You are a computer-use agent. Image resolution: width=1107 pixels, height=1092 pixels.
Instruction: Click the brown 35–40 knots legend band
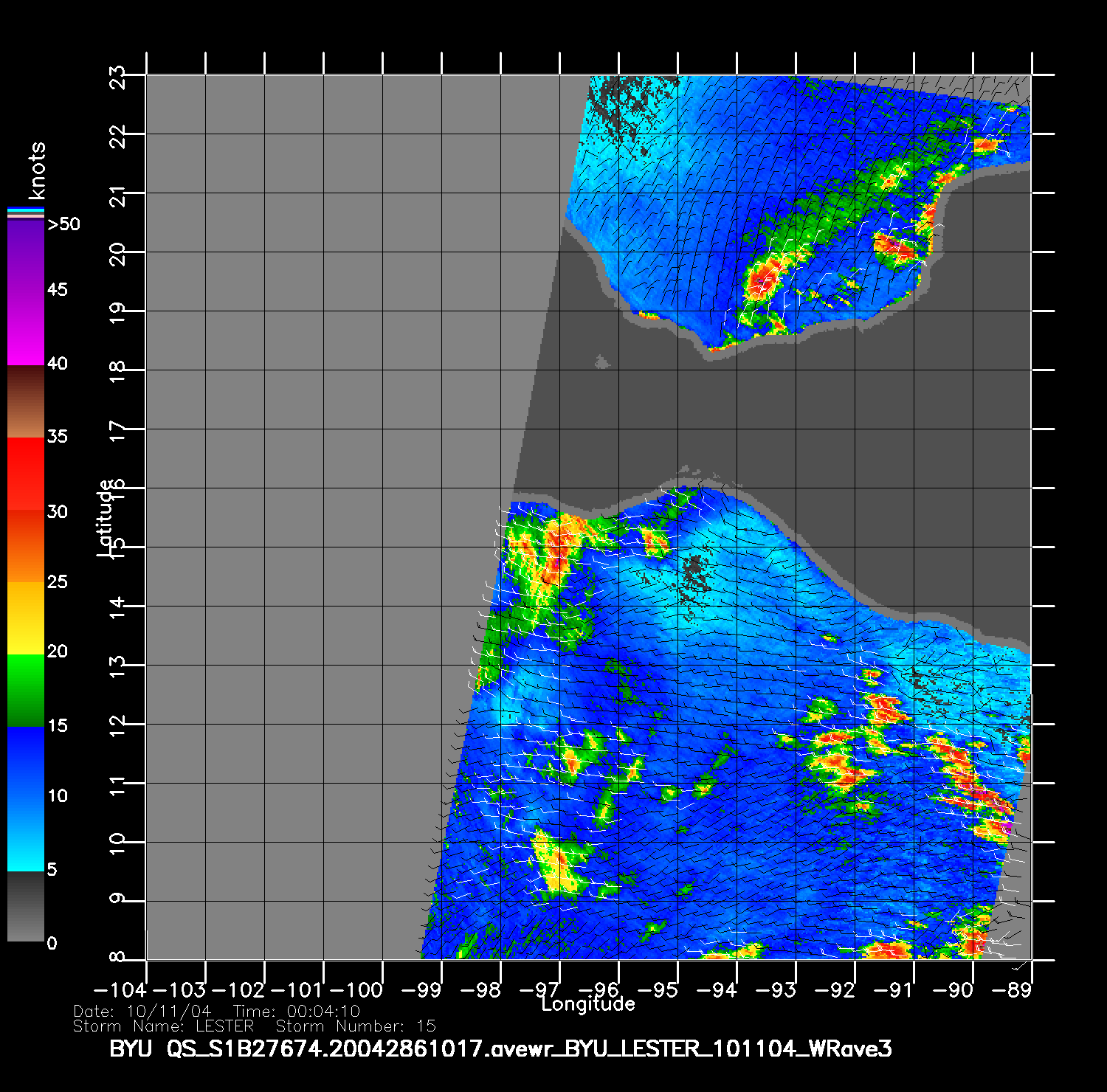click(x=26, y=402)
